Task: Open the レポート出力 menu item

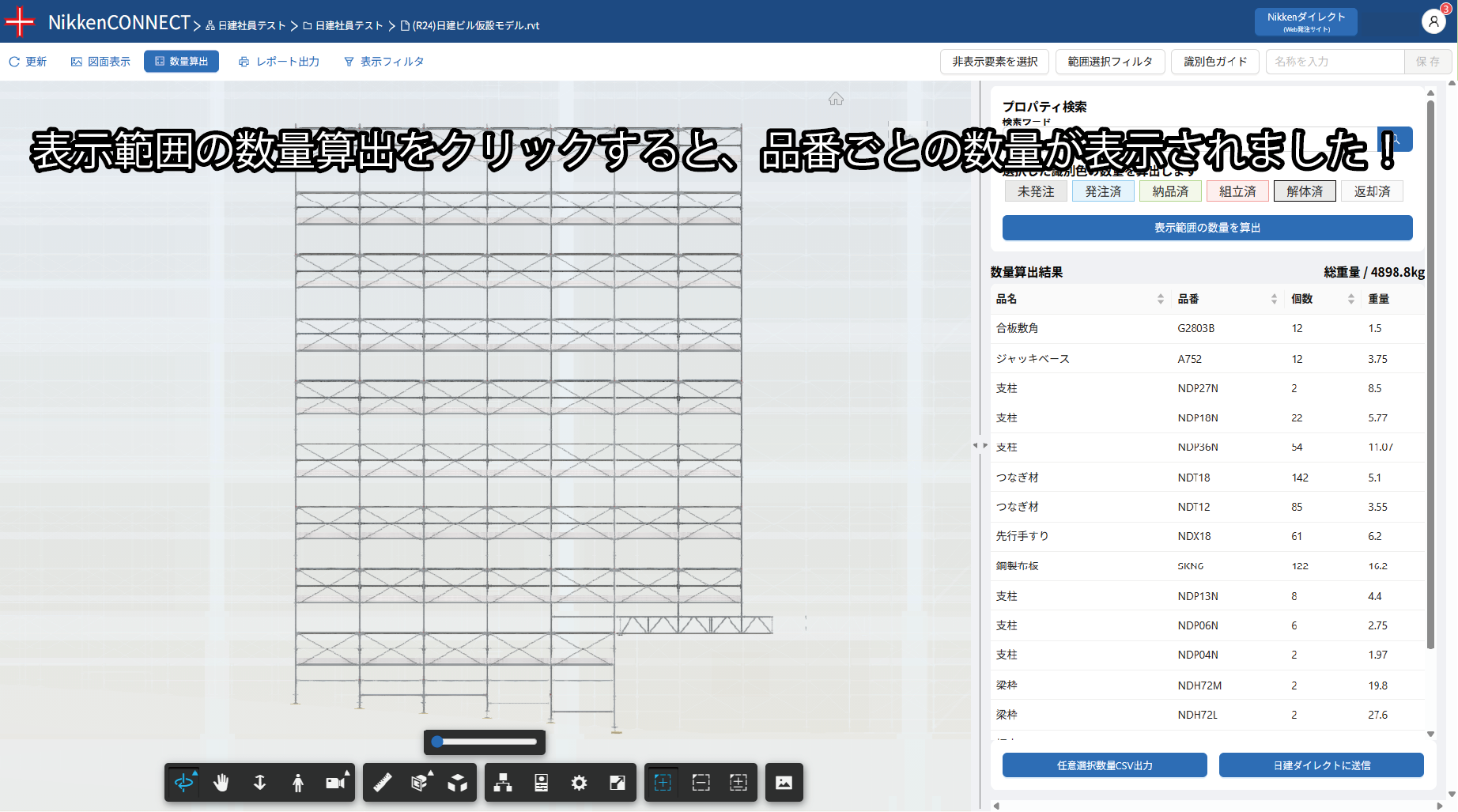Action: [279, 62]
